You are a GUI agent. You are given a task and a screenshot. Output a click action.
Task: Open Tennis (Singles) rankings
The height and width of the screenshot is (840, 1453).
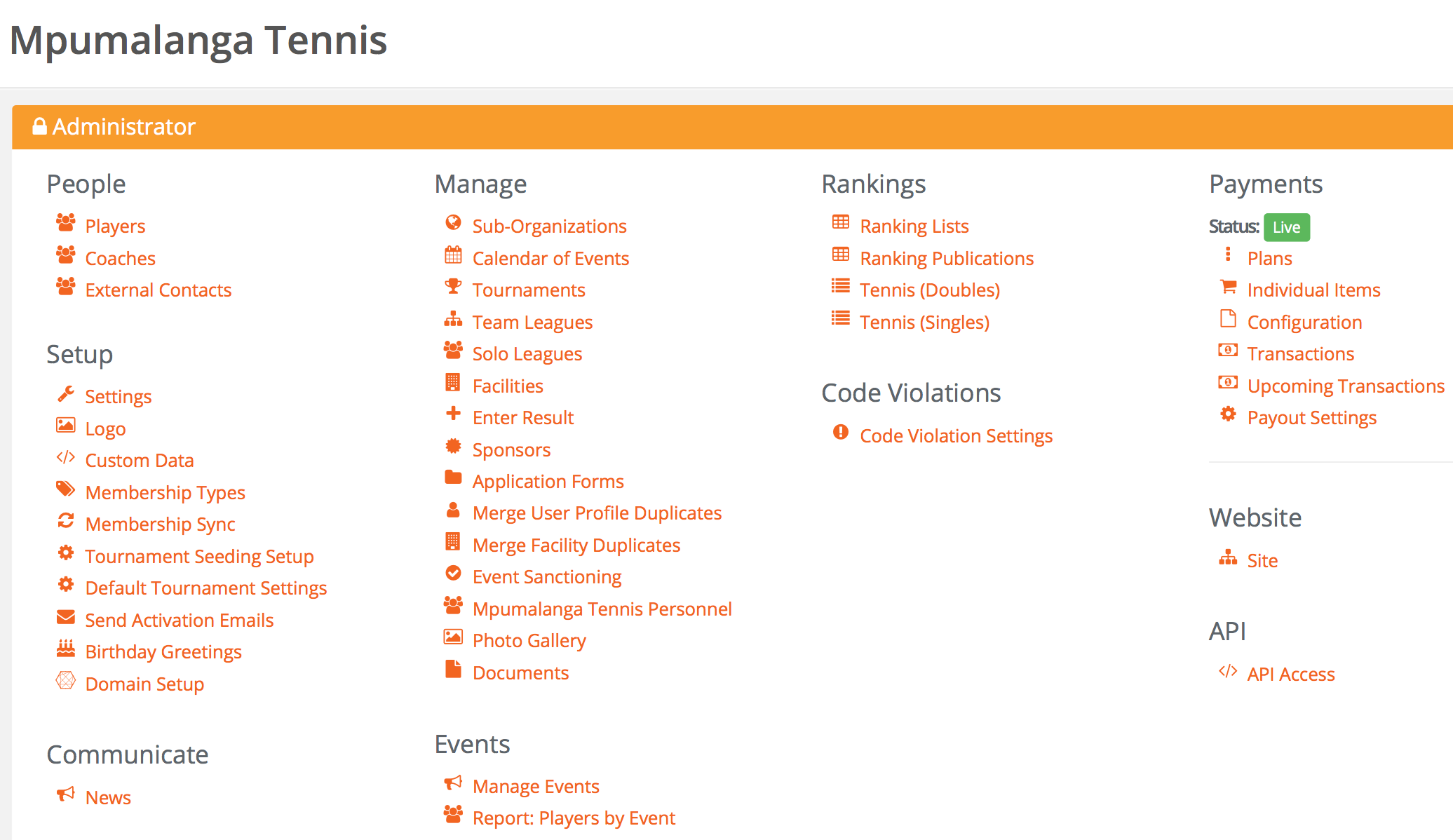pyautogui.click(x=925, y=322)
